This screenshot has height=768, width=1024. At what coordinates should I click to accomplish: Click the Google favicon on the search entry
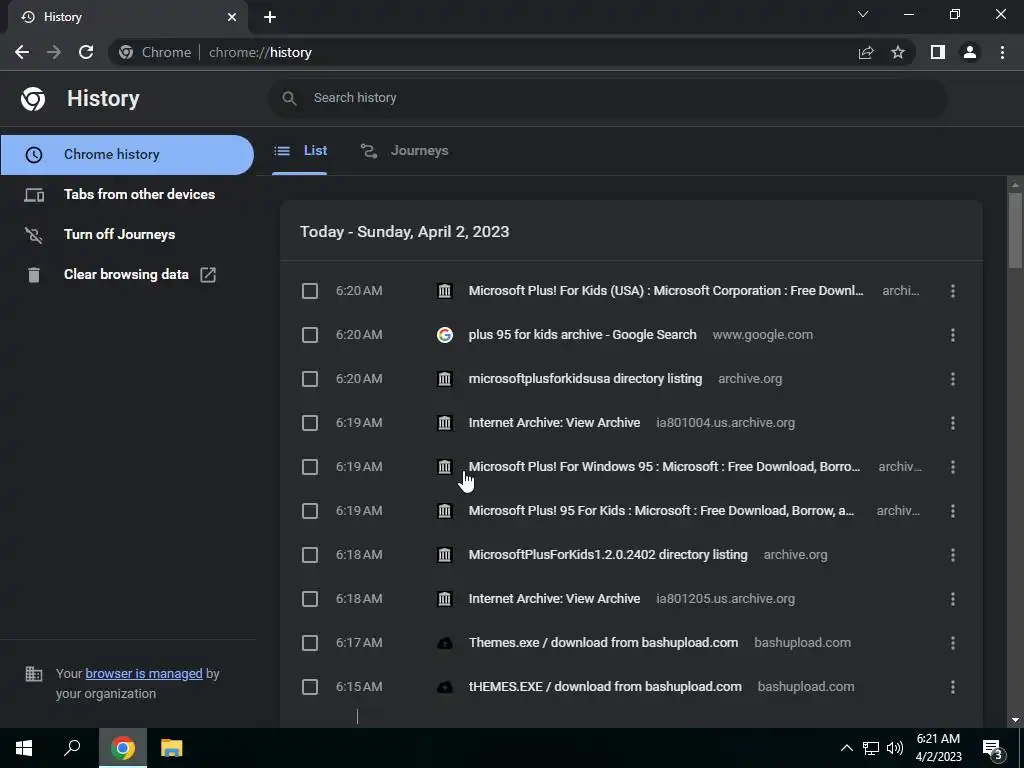pos(445,335)
